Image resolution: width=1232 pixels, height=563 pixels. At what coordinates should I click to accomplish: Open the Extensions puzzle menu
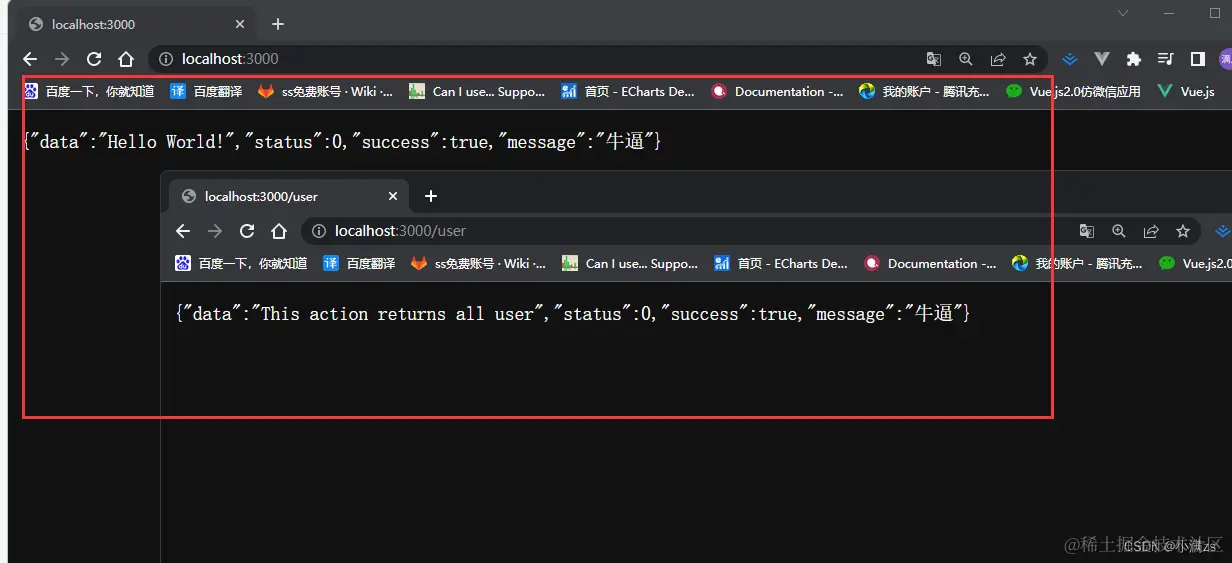[1134, 59]
